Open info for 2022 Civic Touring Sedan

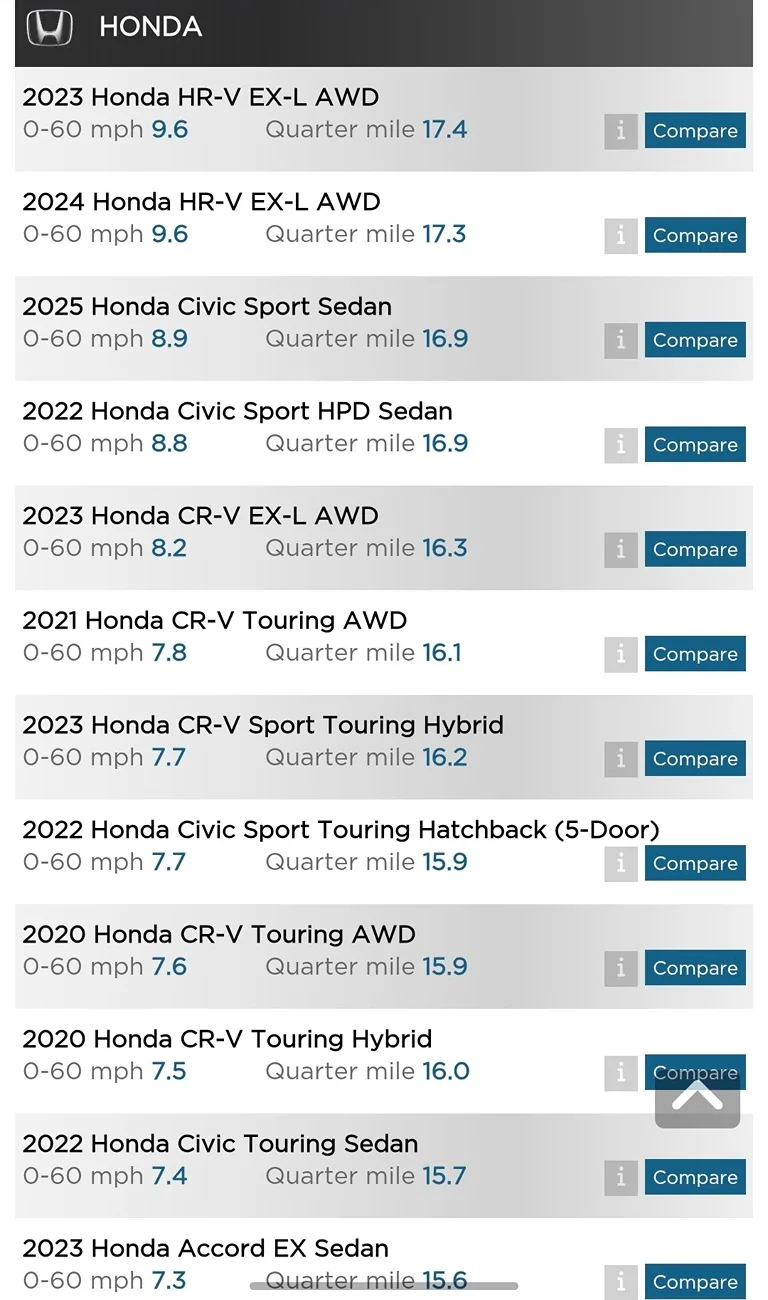tap(620, 1177)
